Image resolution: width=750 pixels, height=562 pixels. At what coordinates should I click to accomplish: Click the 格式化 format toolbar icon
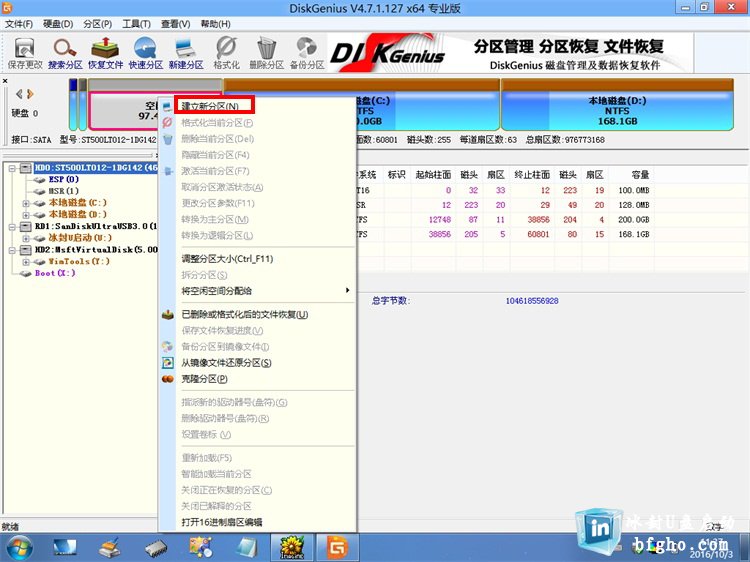coord(226,54)
